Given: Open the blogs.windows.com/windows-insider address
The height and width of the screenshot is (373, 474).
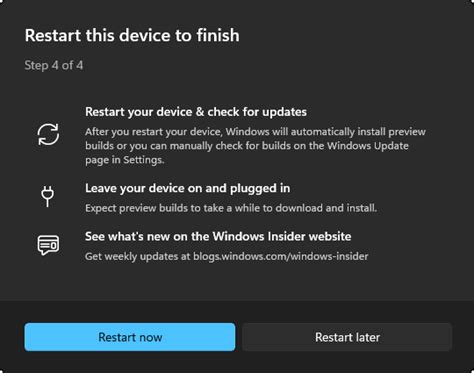Looking at the screenshot, I should point(281,256).
